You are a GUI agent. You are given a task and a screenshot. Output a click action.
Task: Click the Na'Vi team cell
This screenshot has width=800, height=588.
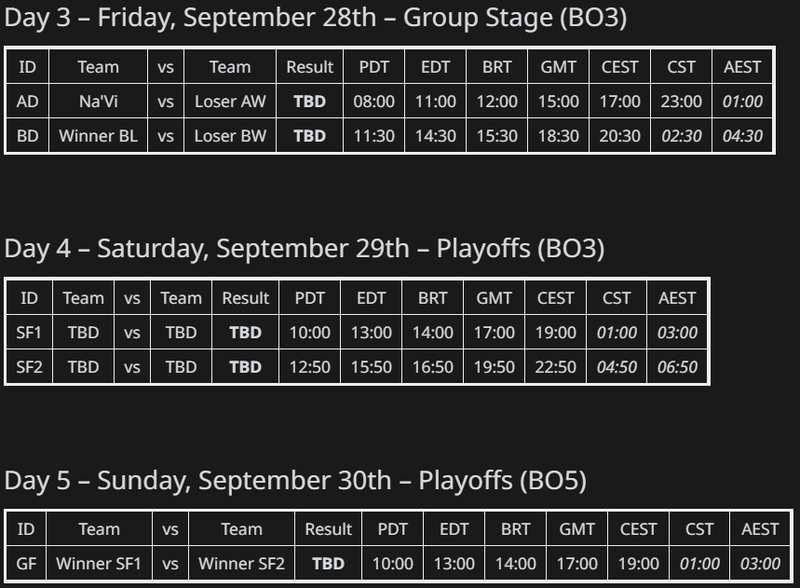pyautogui.click(x=98, y=102)
